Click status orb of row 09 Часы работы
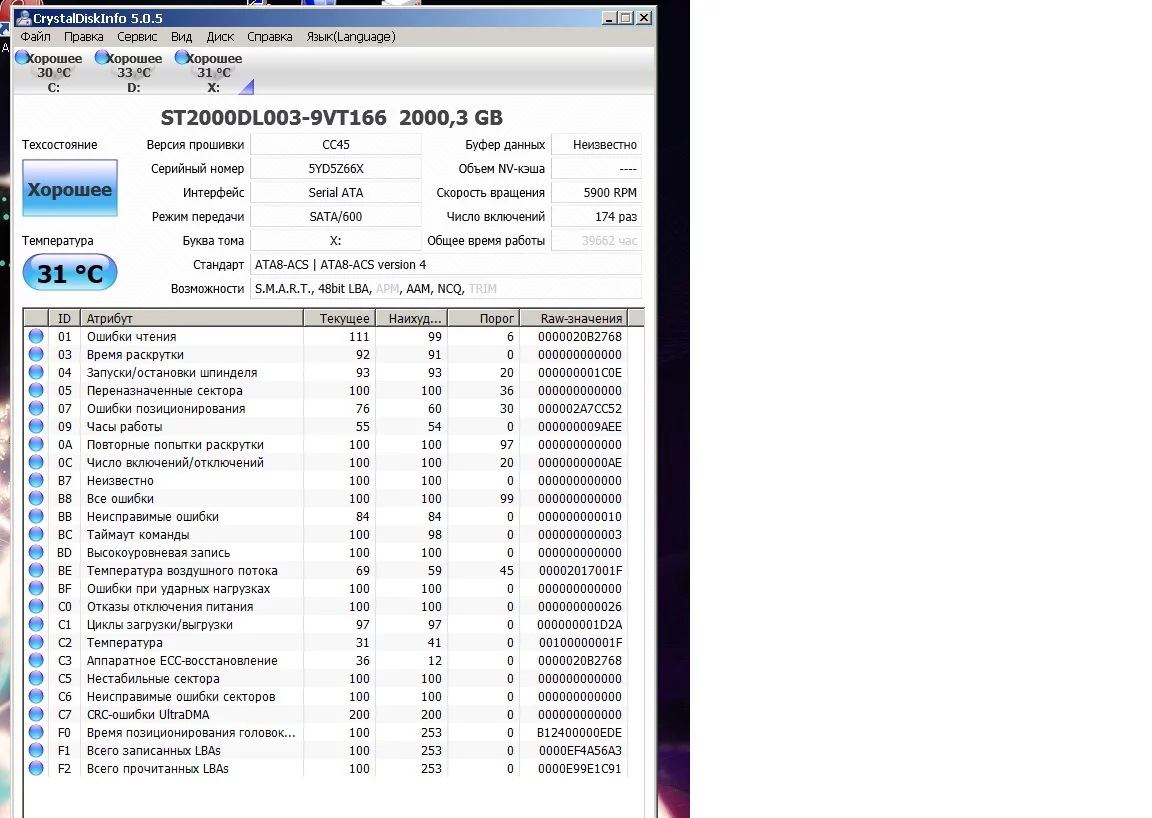The image size is (1152, 818). point(36,426)
